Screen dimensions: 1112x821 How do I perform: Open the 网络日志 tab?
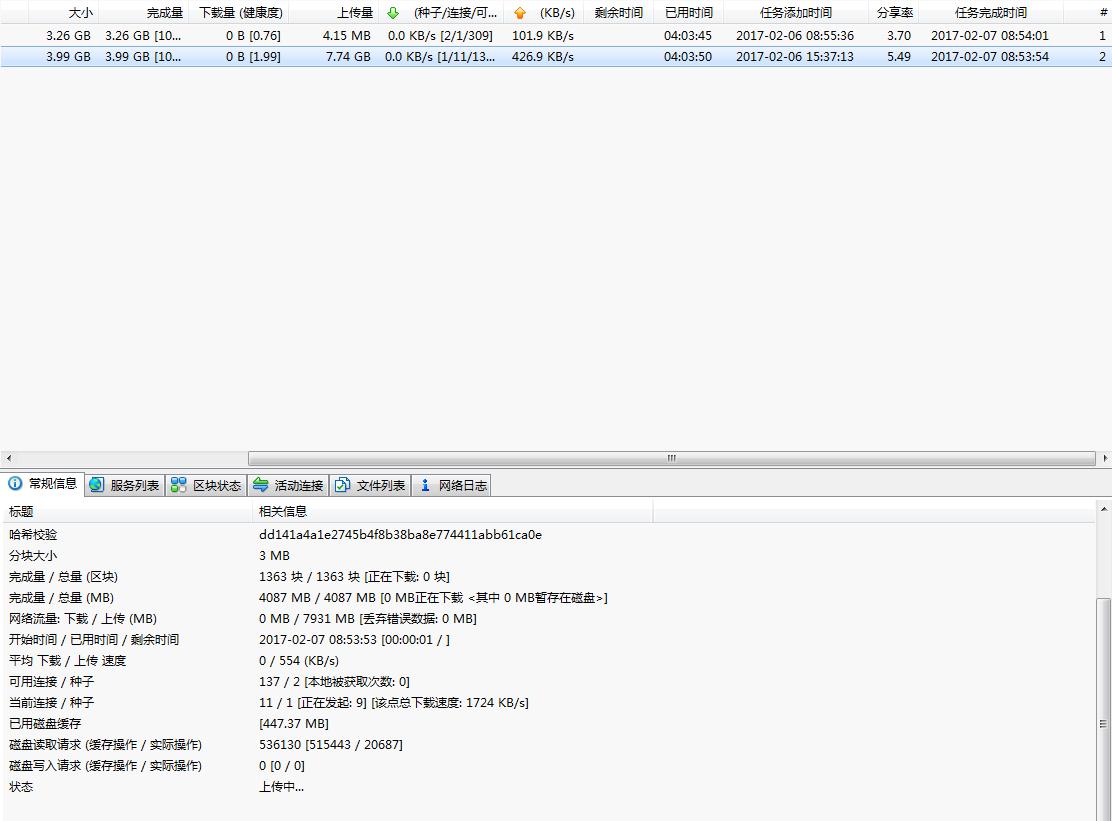[452, 485]
